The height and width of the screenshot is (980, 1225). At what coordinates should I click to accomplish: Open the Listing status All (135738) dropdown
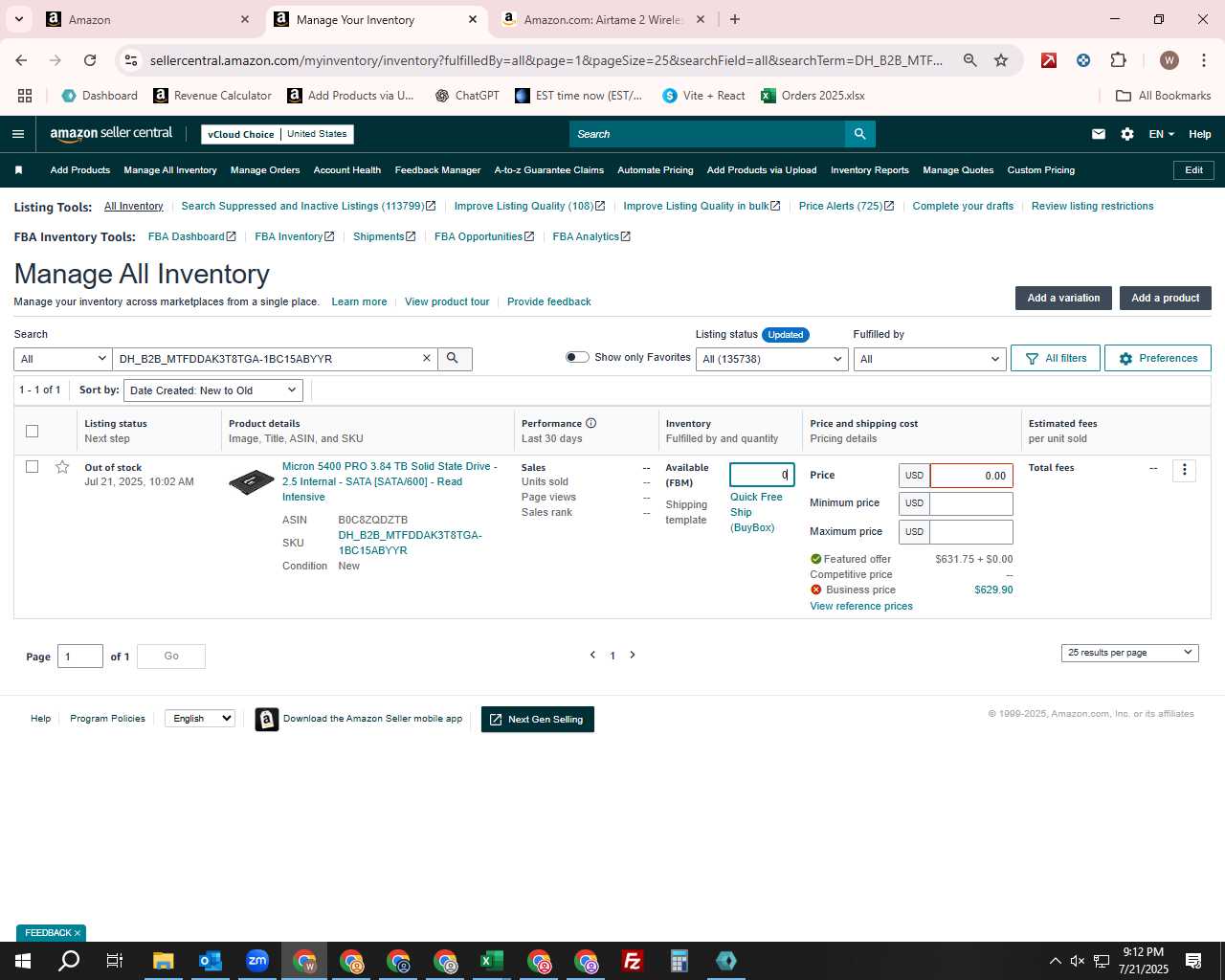click(x=771, y=359)
